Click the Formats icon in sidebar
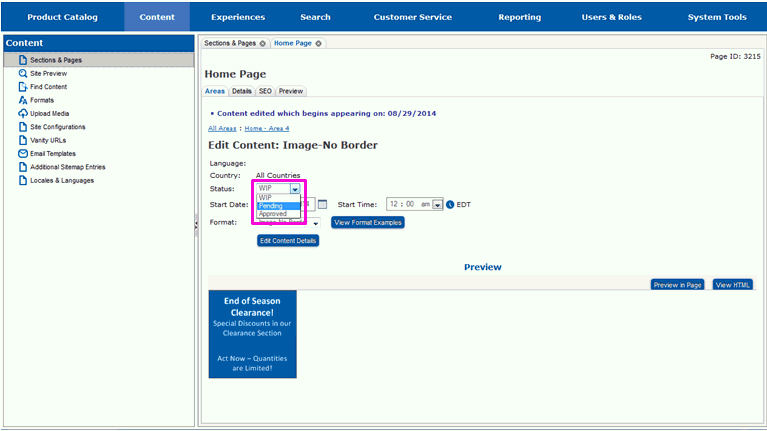The image size is (767, 431). [x=23, y=100]
